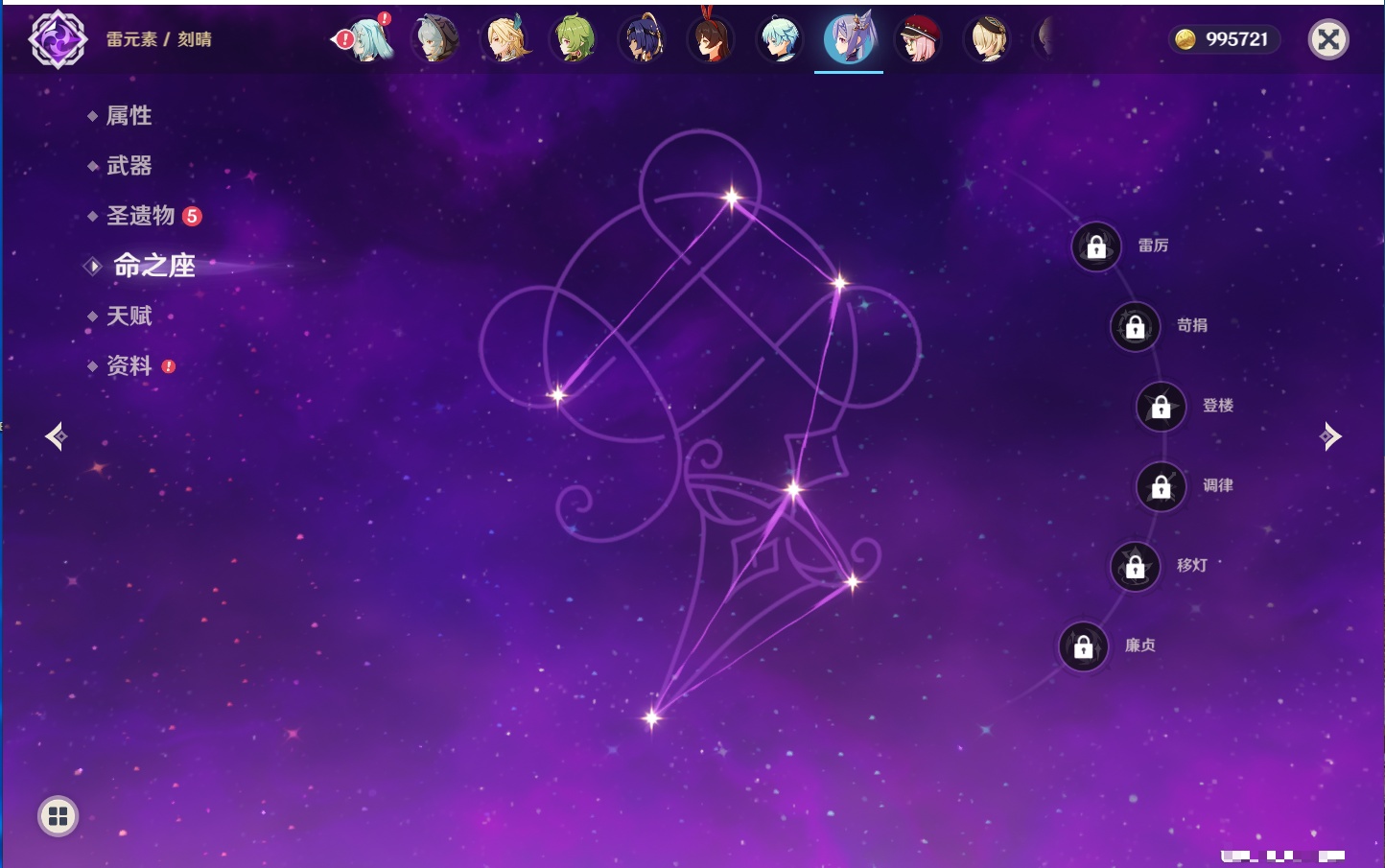Open the four-square grid menu icon

[59, 816]
